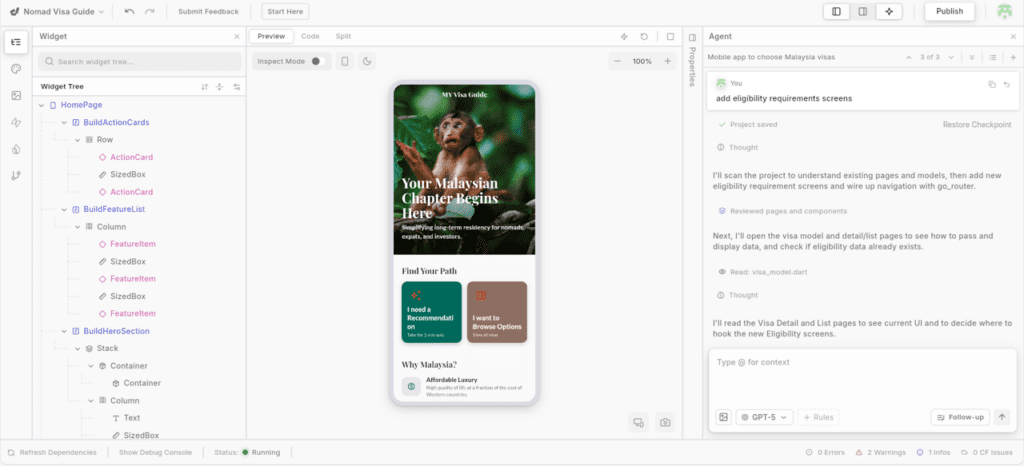Click the fullscreen preview square icon
The height and width of the screenshot is (466, 1024).
[x=670, y=37]
